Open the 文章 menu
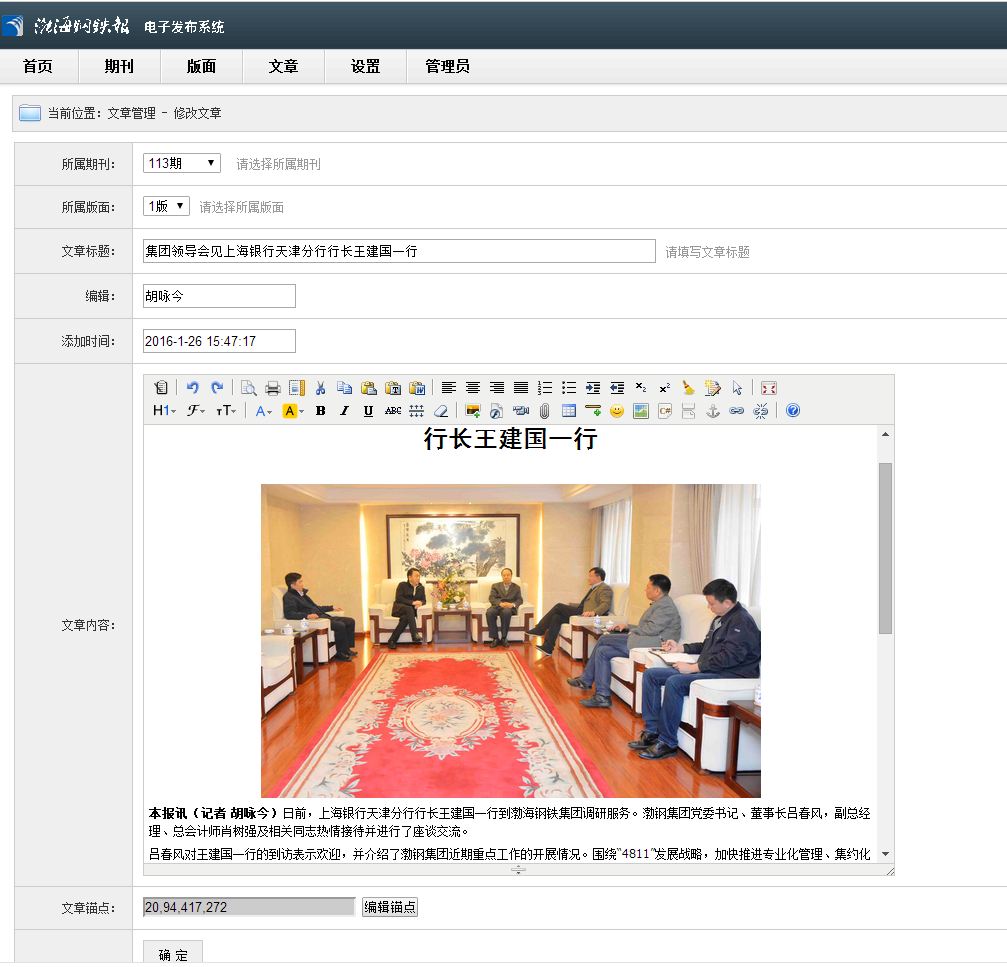Viewport: 1007px width, 967px height. [x=283, y=66]
